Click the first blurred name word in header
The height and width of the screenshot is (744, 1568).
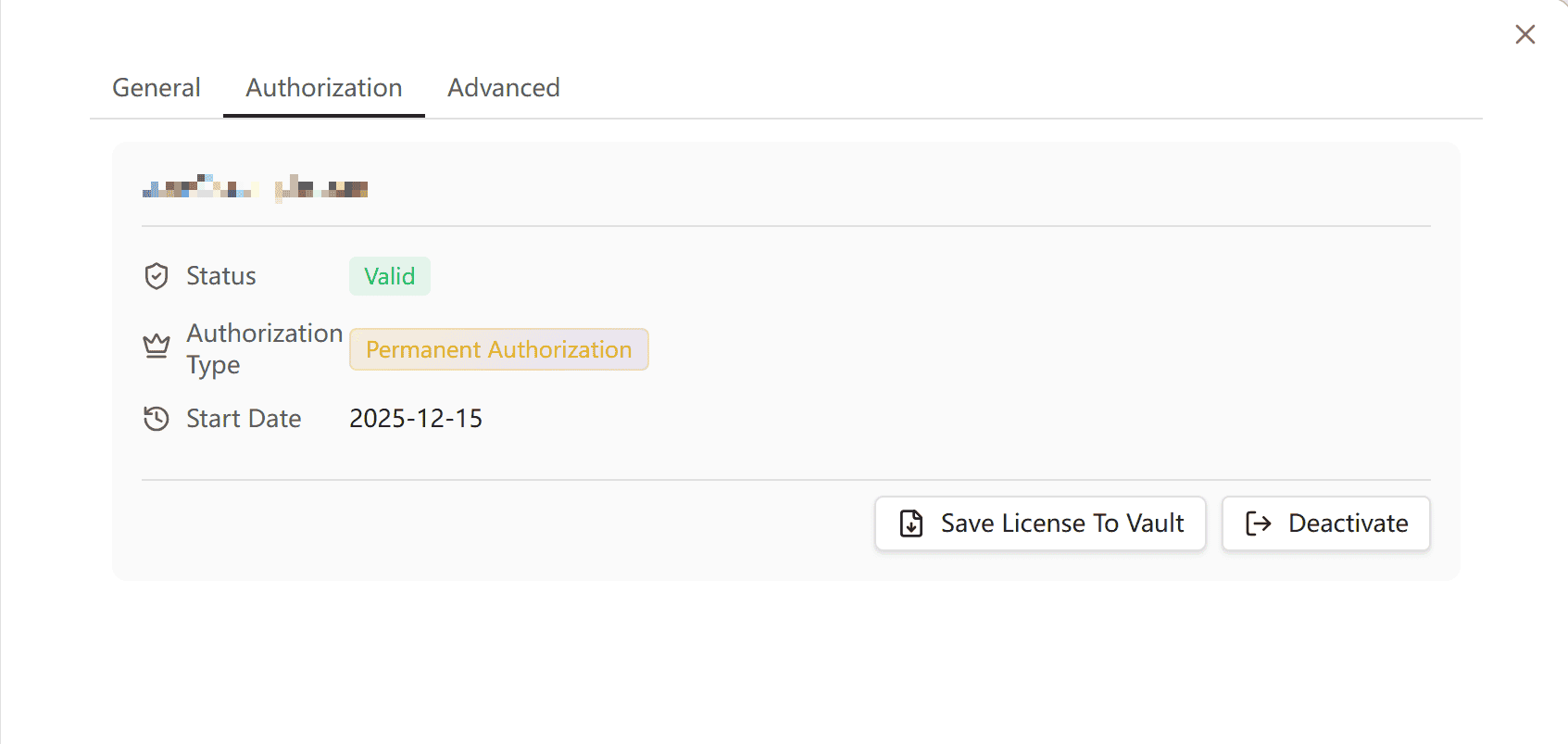click(x=196, y=187)
